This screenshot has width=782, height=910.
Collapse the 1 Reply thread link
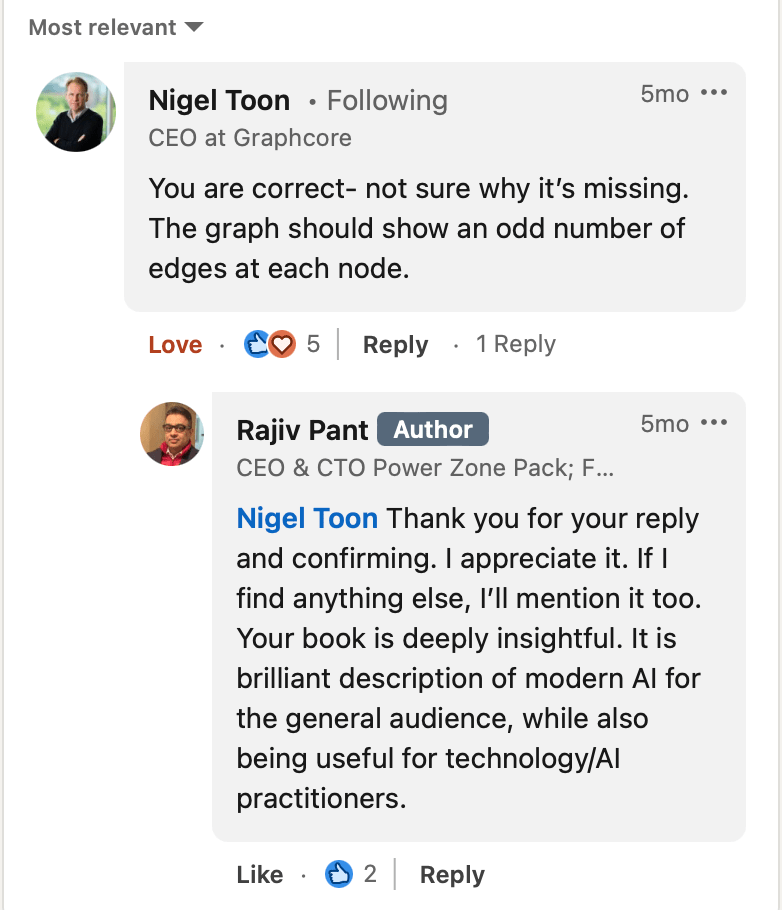tap(515, 345)
